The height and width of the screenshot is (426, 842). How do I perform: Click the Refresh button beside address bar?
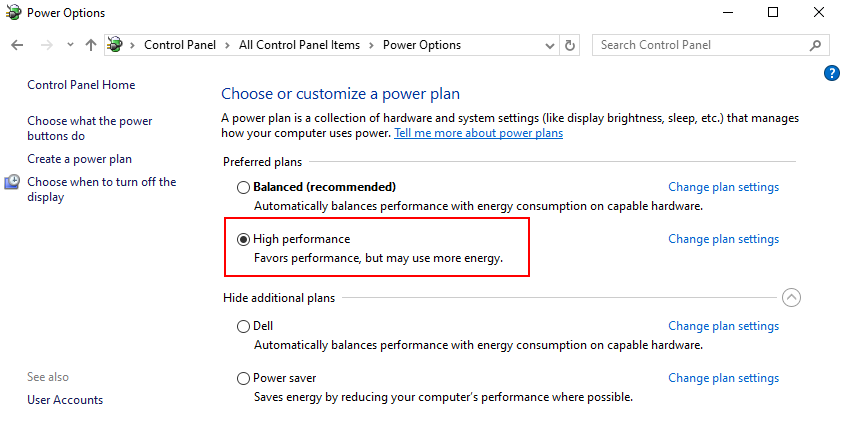click(571, 45)
